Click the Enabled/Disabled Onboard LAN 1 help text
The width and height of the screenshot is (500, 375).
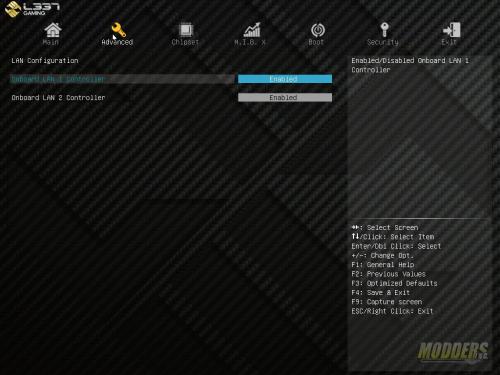pyautogui.click(x=410, y=65)
